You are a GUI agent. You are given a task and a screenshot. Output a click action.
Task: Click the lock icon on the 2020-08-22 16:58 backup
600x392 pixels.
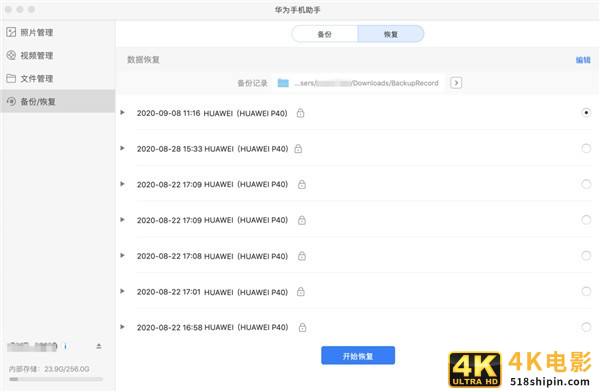point(302,327)
